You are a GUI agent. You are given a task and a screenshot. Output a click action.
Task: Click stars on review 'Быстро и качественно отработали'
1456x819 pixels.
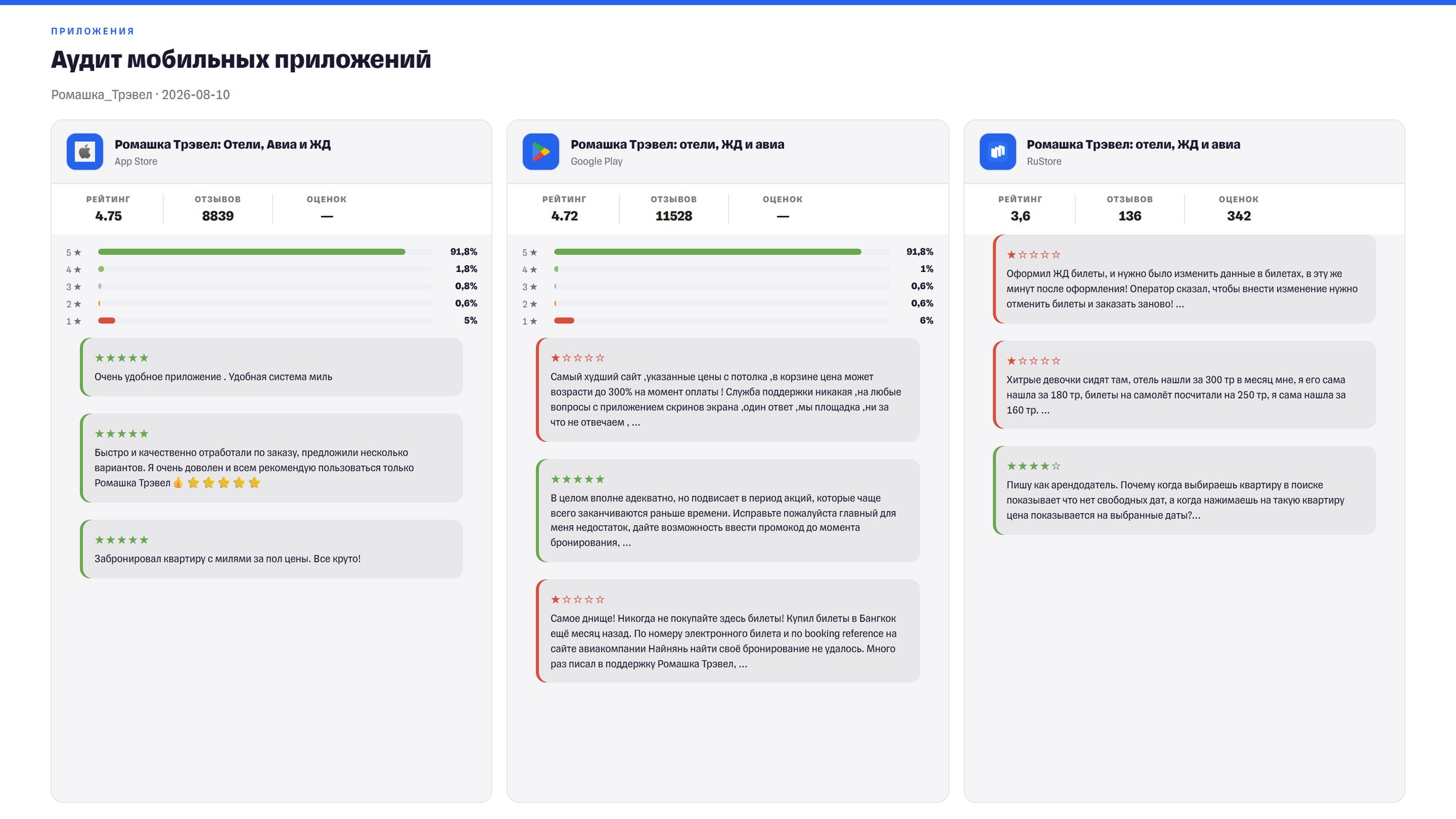click(122, 434)
